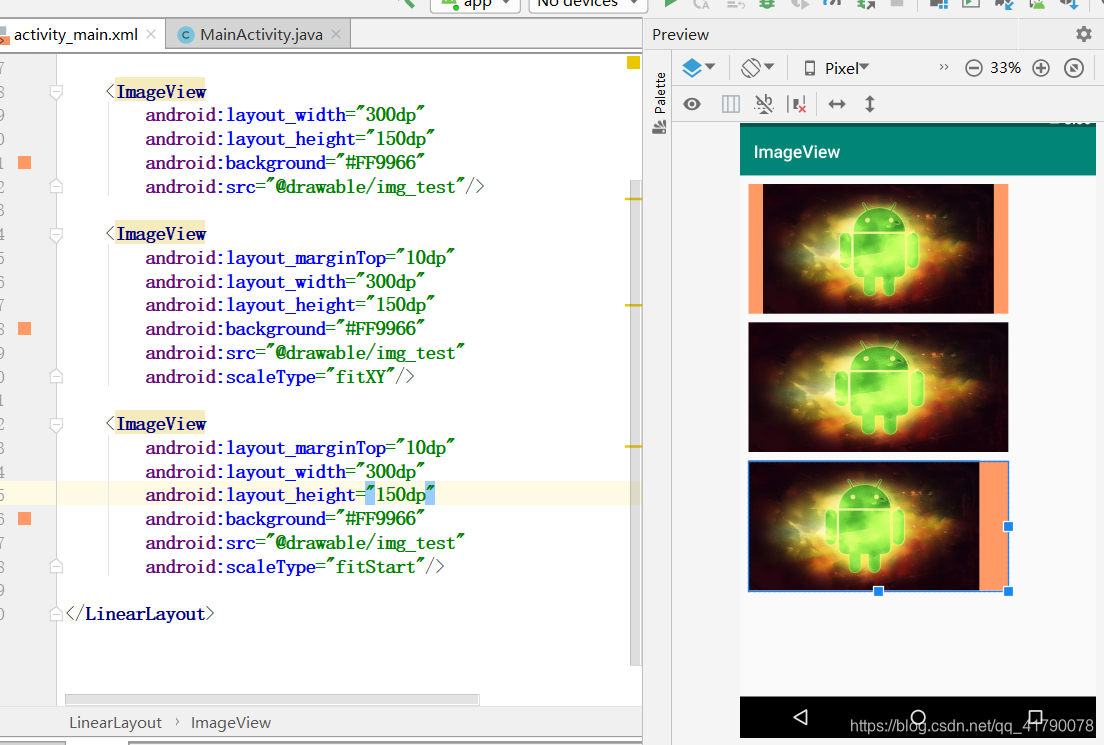This screenshot has height=745, width=1104.
Task: Collapse the third ImageView tag fold marker
Action: click(x=56, y=424)
